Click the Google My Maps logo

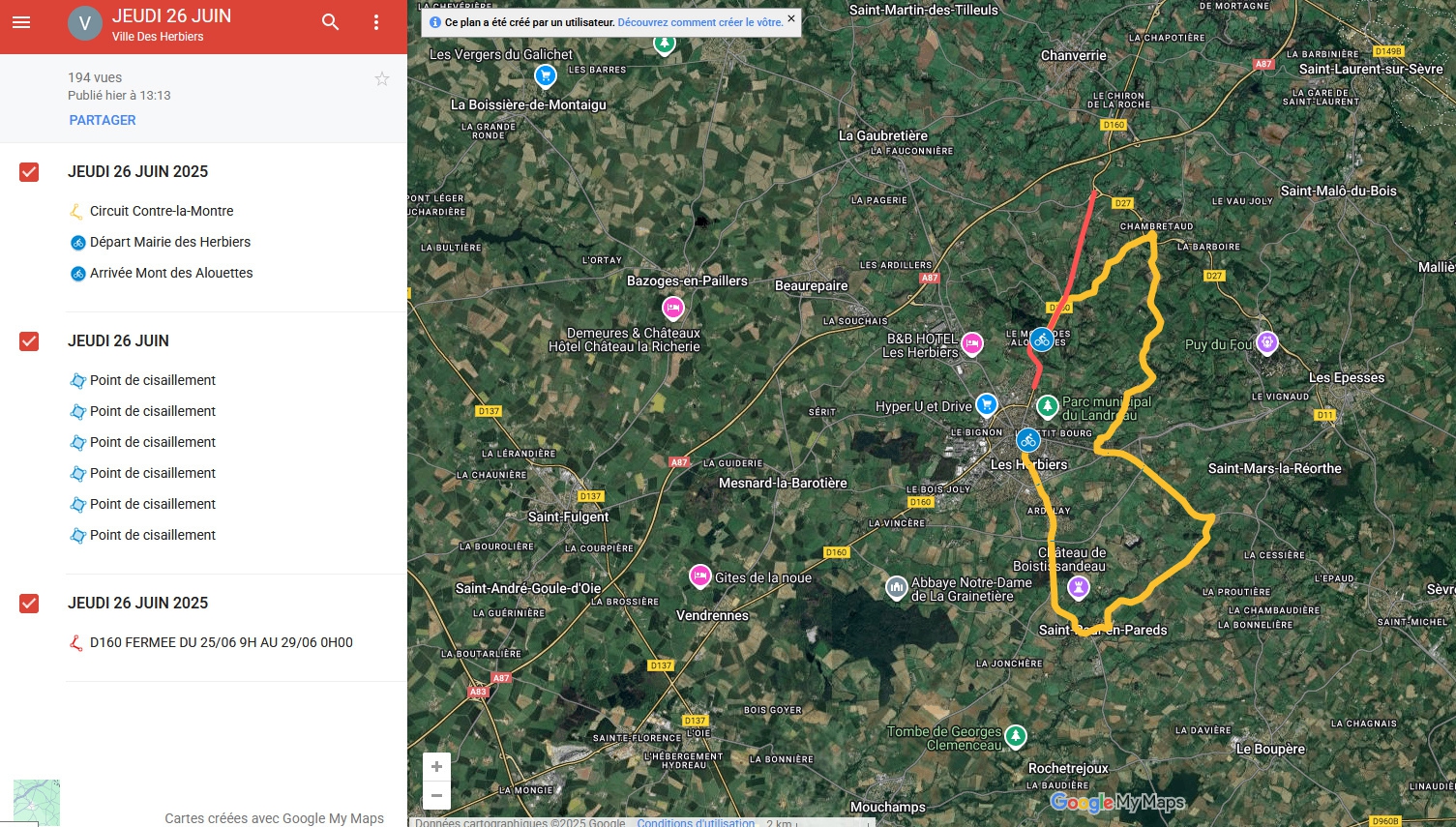point(1117,803)
